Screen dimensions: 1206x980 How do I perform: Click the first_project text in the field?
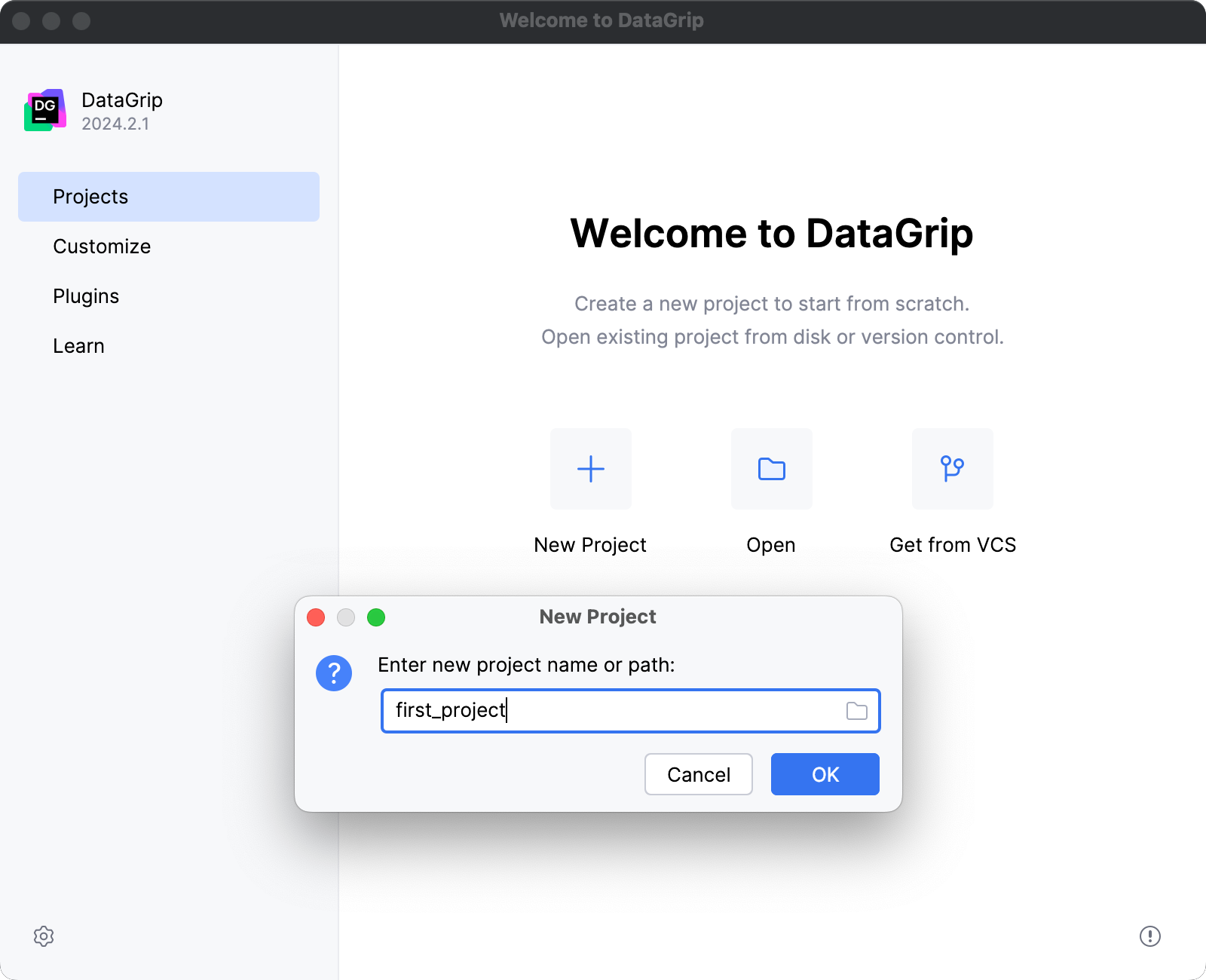pos(449,711)
